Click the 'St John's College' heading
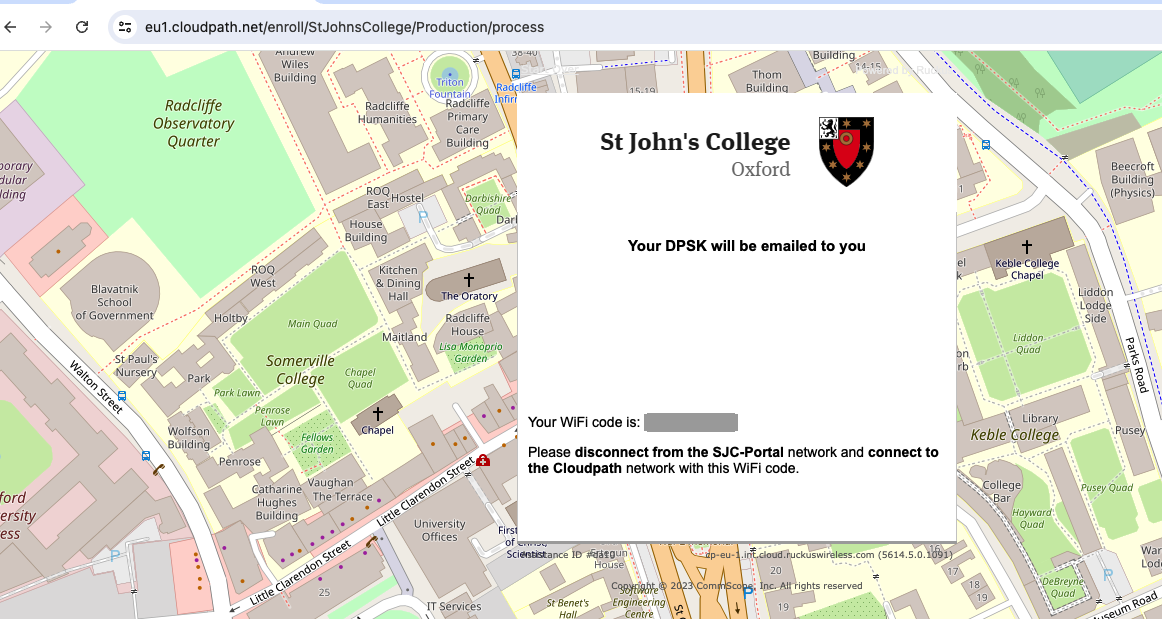 point(695,142)
